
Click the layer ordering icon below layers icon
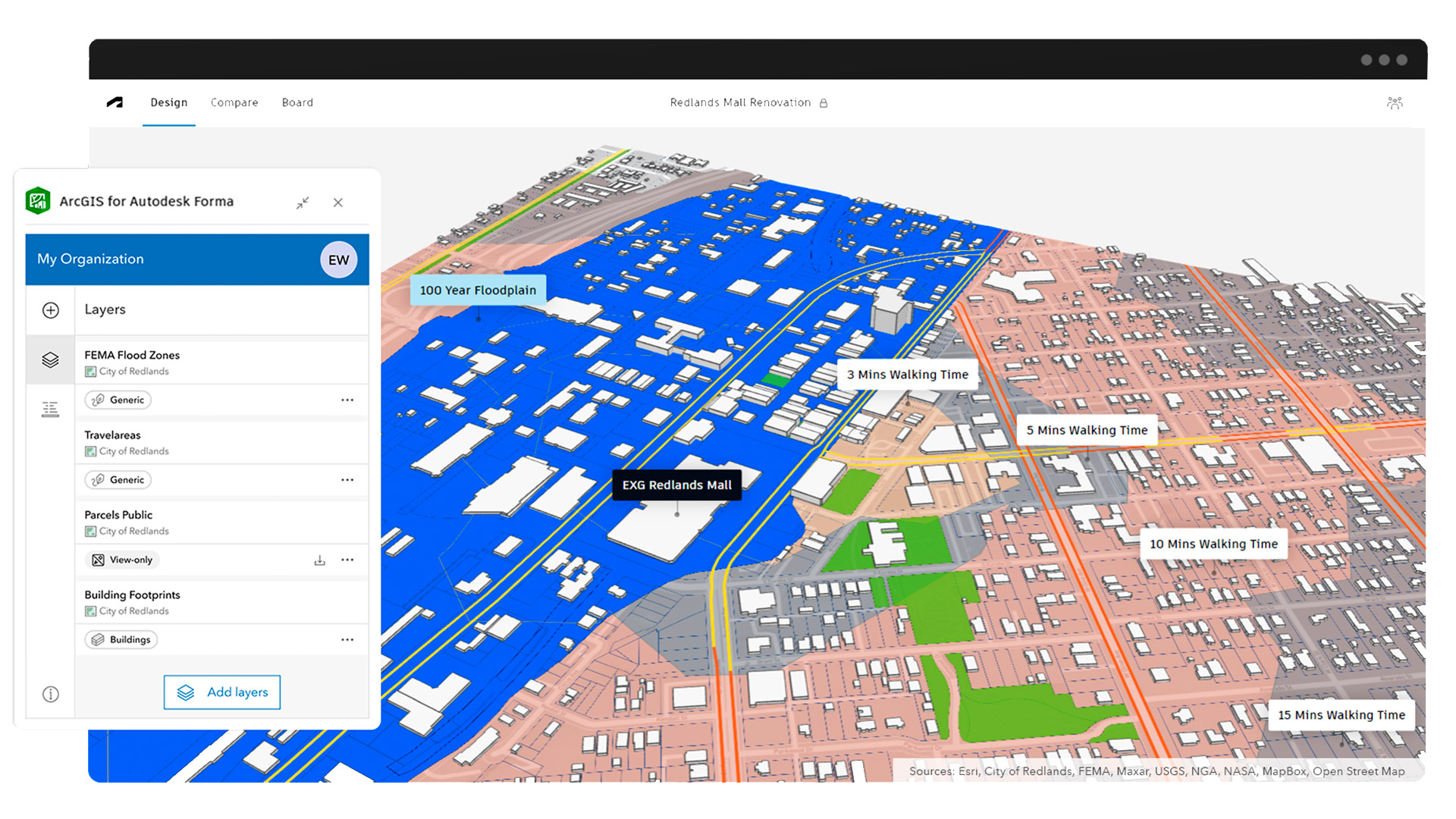click(50, 409)
